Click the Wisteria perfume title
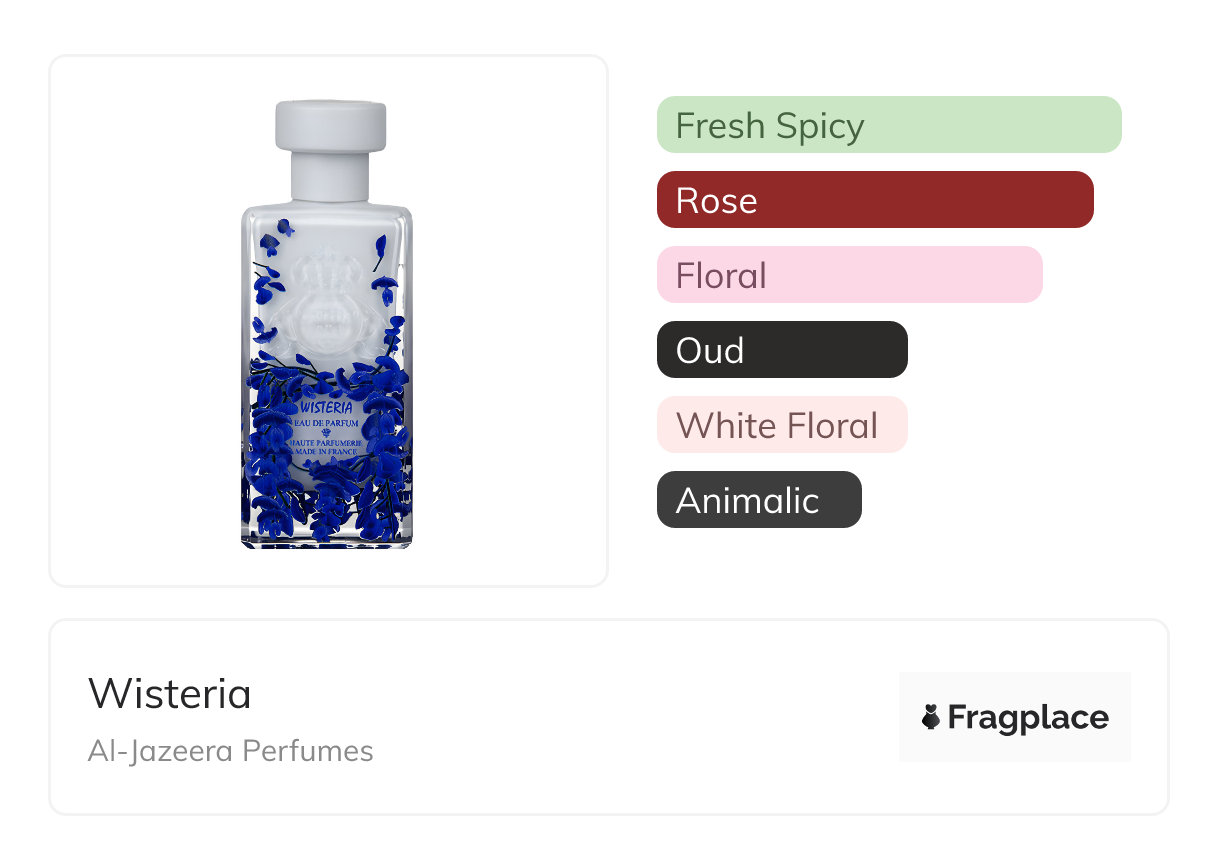 coord(170,694)
